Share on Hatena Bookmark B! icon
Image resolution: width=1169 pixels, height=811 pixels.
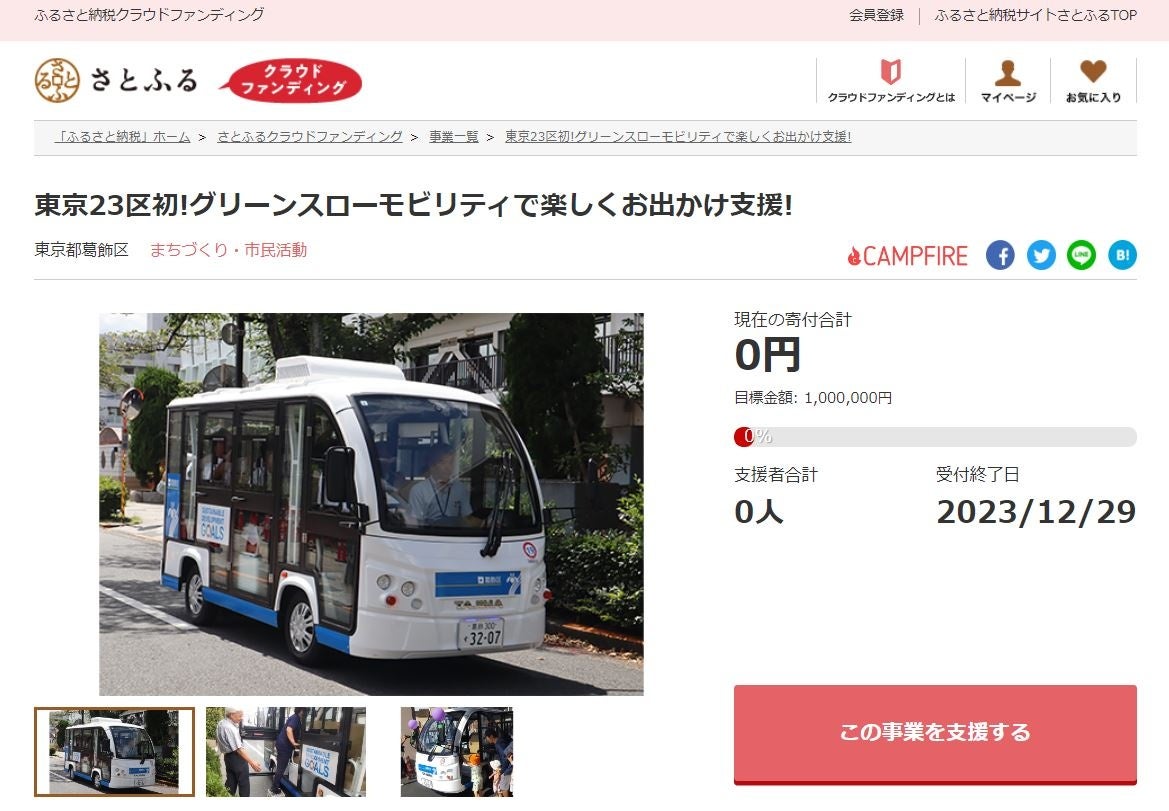click(1122, 256)
